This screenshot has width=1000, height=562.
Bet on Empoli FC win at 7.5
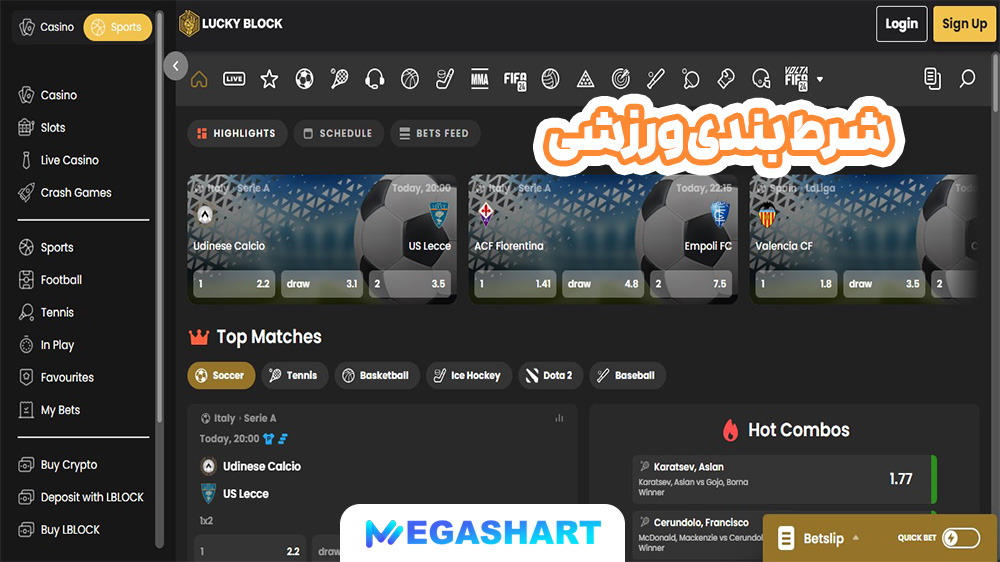click(691, 284)
